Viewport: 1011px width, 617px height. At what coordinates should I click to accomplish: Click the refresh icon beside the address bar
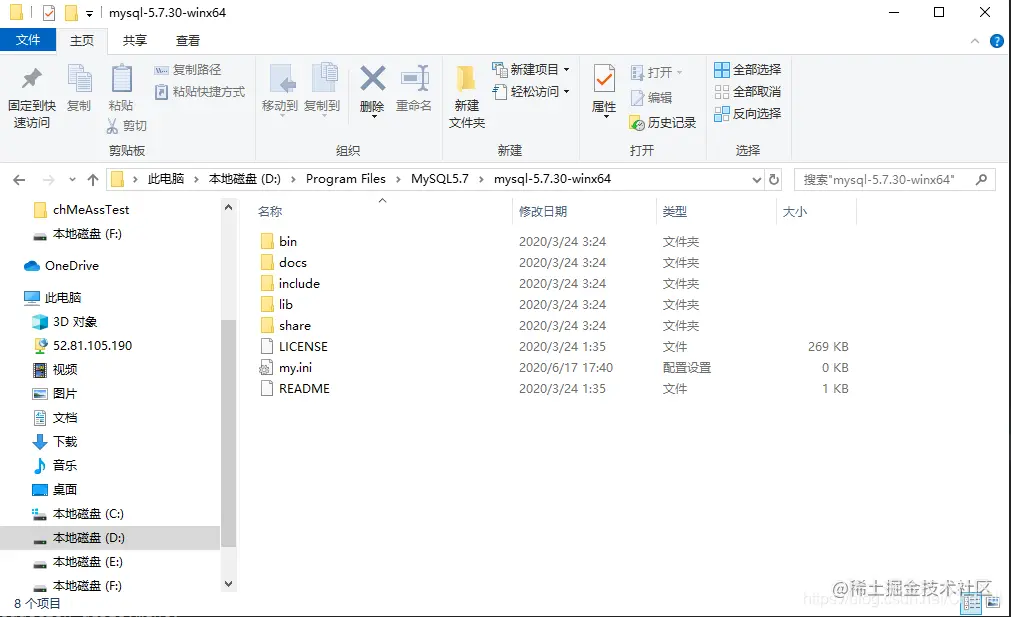coord(775,178)
